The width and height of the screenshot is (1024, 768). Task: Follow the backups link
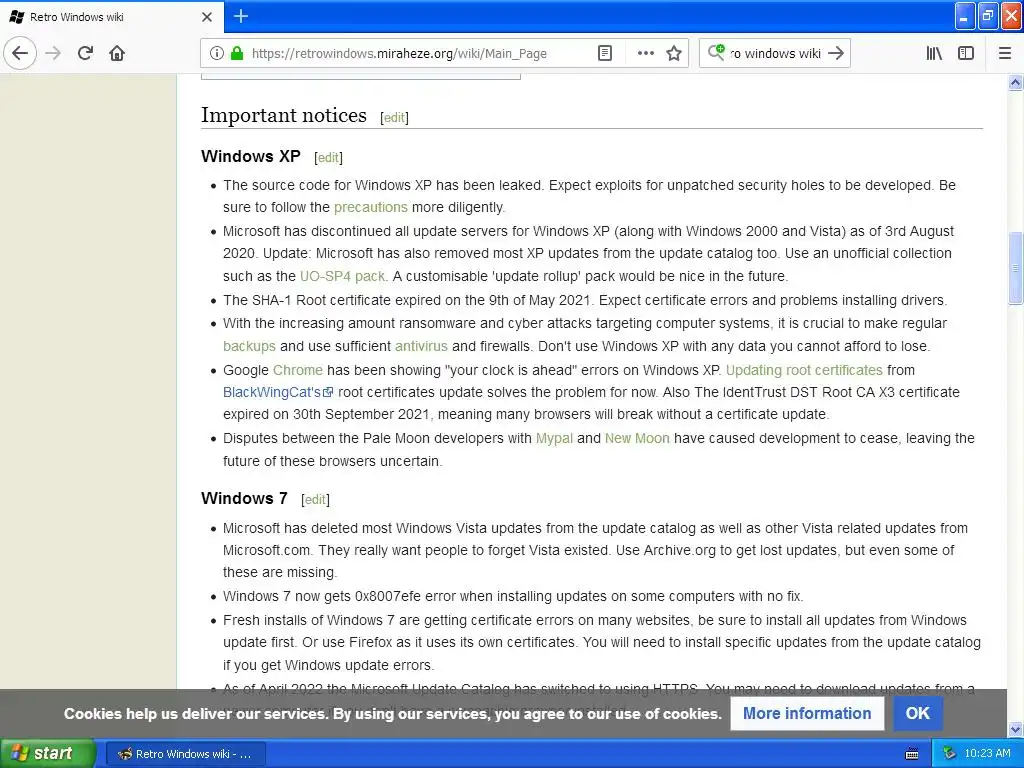click(x=249, y=346)
